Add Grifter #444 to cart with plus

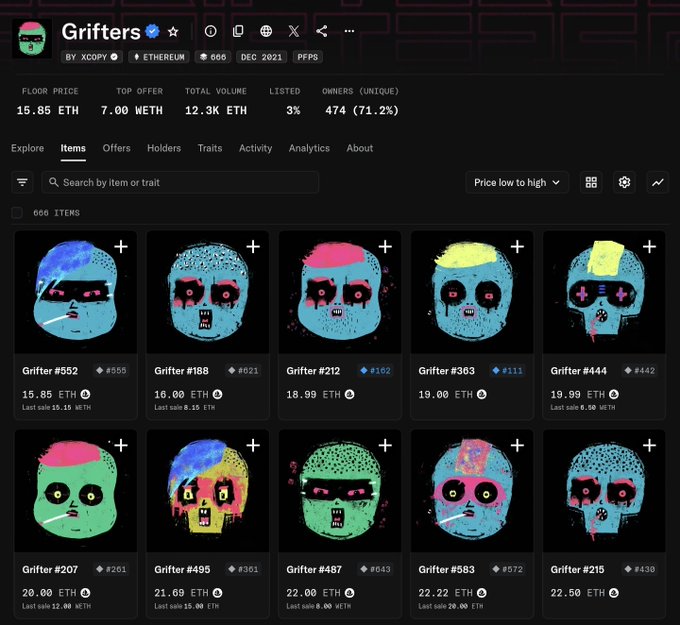coord(649,247)
